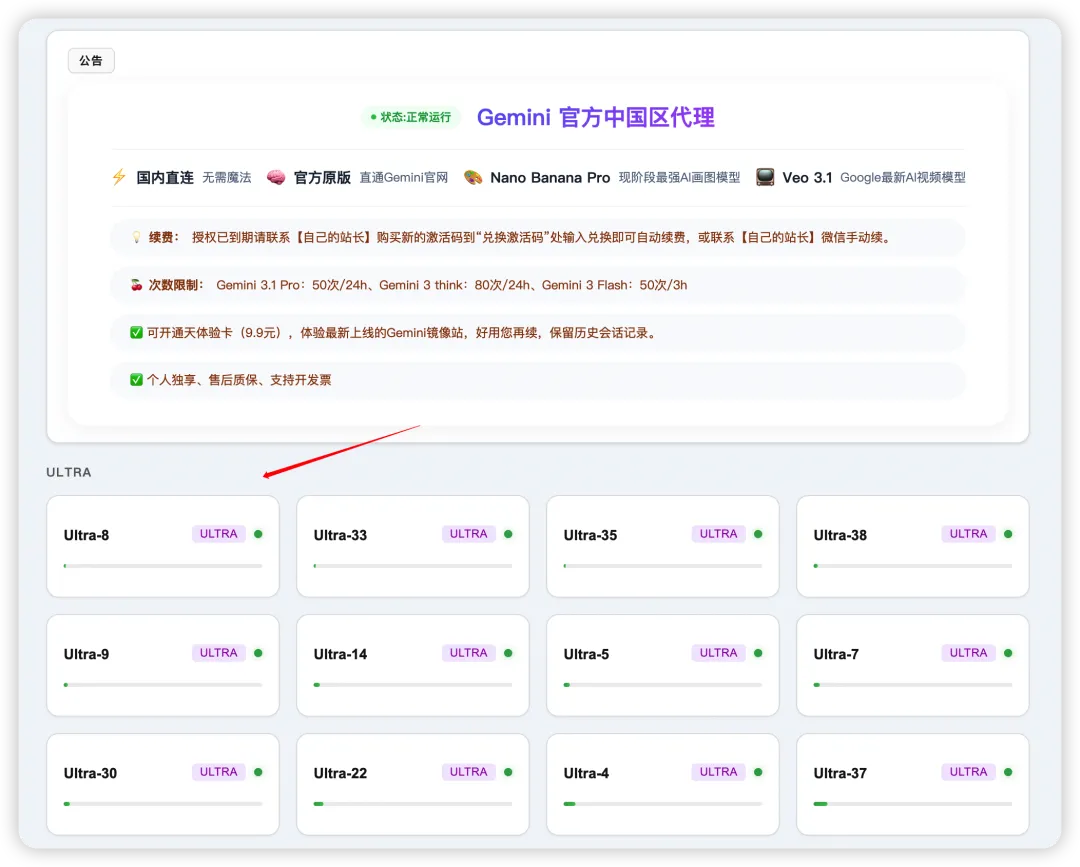Viewport: 1080px width, 867px height.
Task: Click the green status dot on Ultra-14
Action: (x=508, y=653)
